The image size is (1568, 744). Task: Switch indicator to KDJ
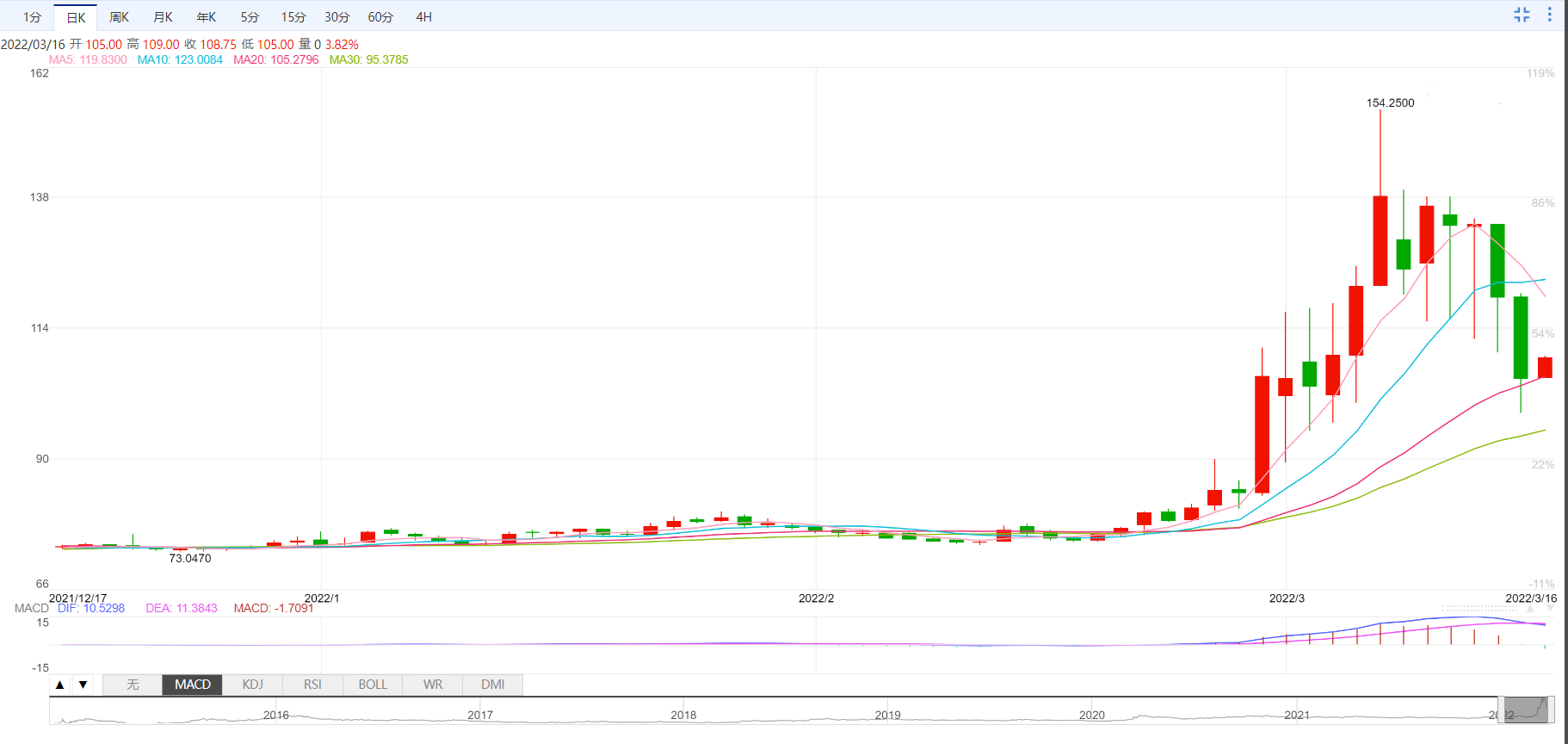(253, 685)
